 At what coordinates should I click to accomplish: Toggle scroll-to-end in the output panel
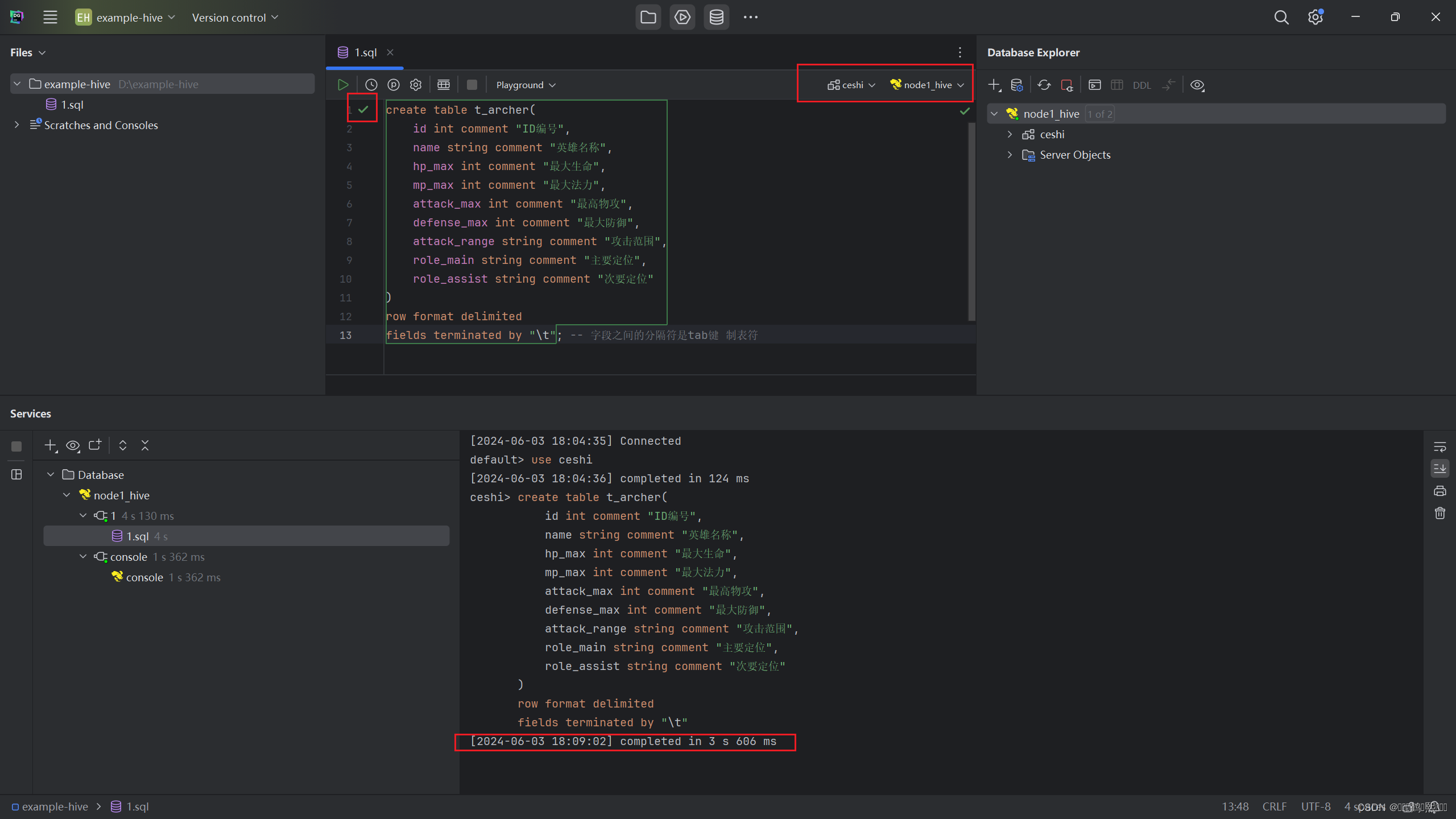coord(1440,469)
